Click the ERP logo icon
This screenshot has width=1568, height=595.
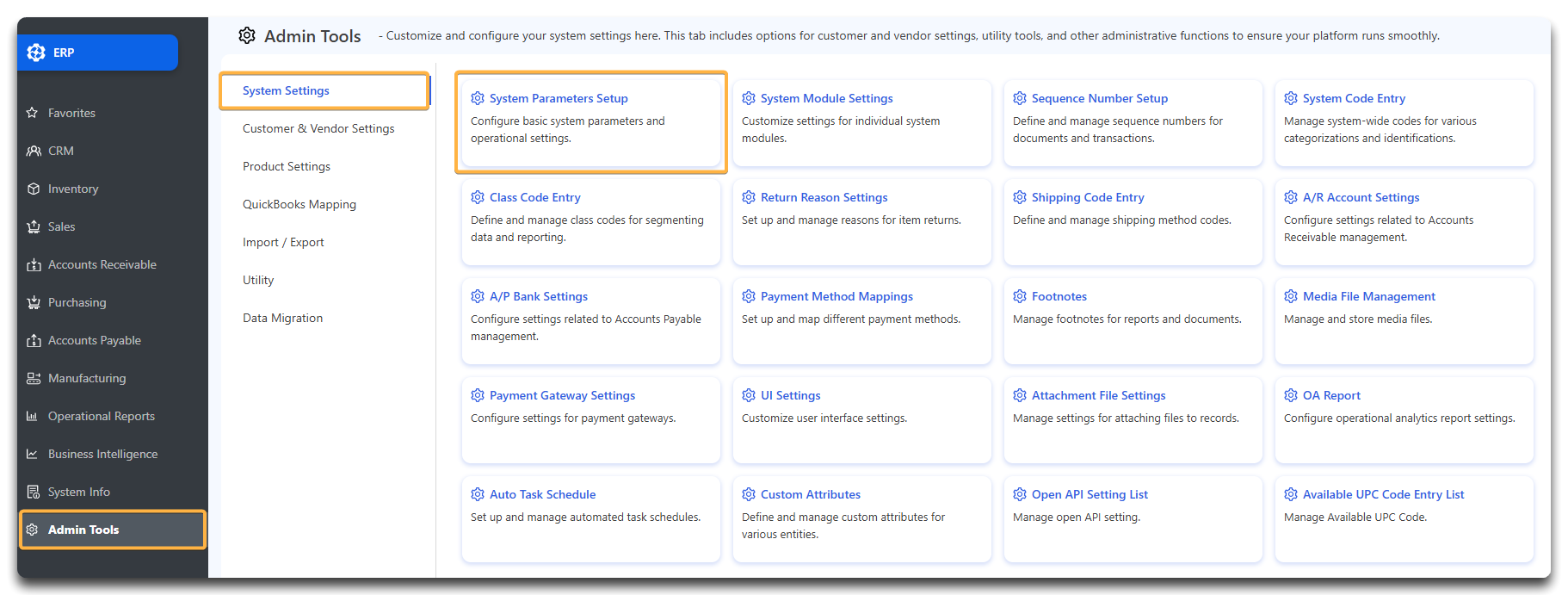[36, 53]
